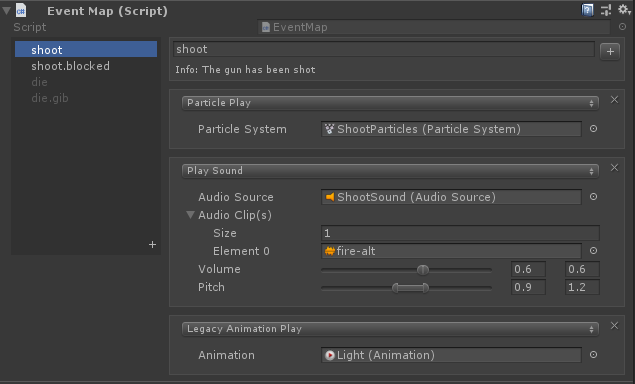The width and height of the screenshot is (635, 384).
Task: Click the Pitch maximum value 1.2 field
Action: 582,287
